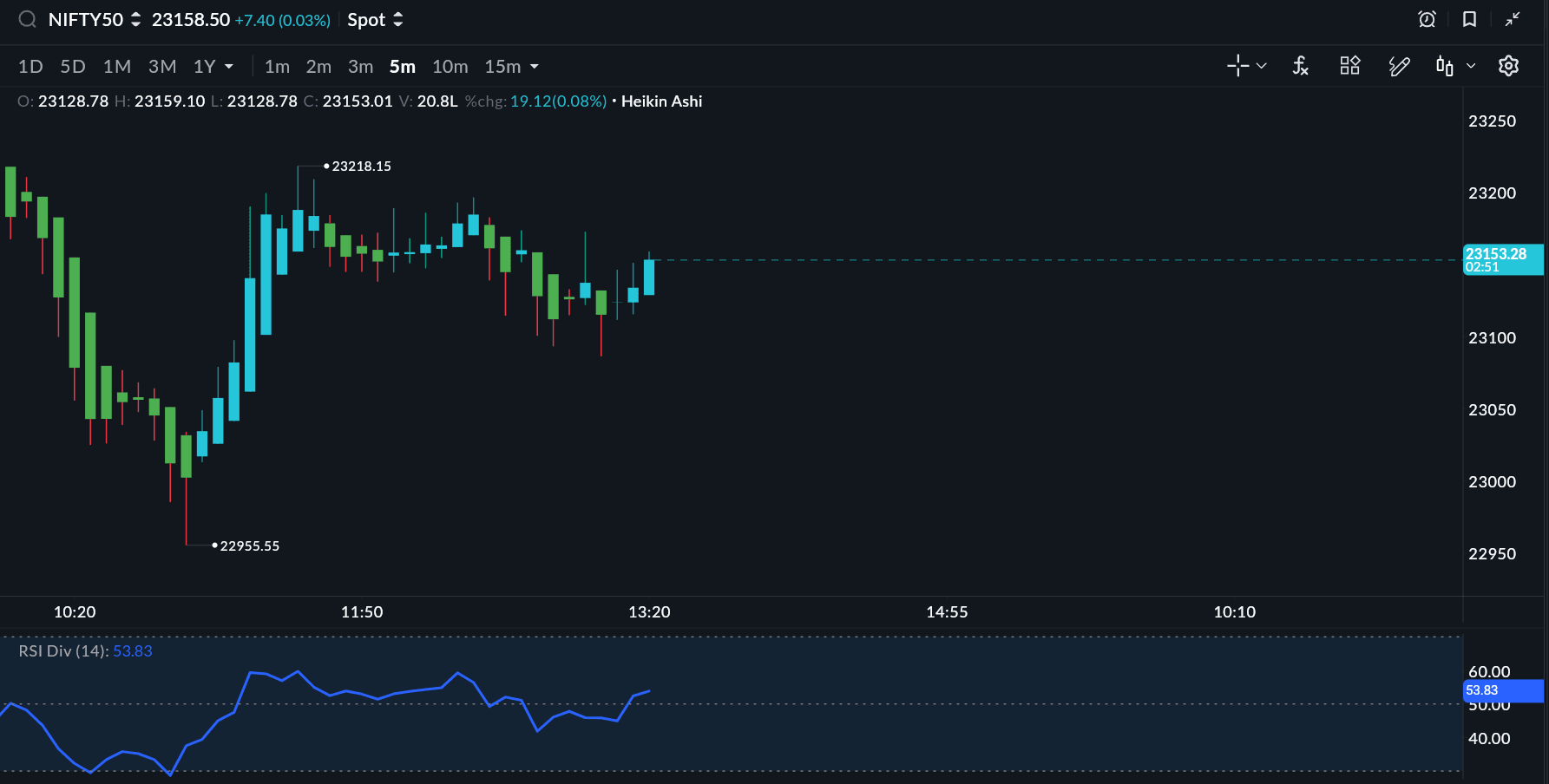Open the templates grid-and-diamond icon

point(1349,66)
